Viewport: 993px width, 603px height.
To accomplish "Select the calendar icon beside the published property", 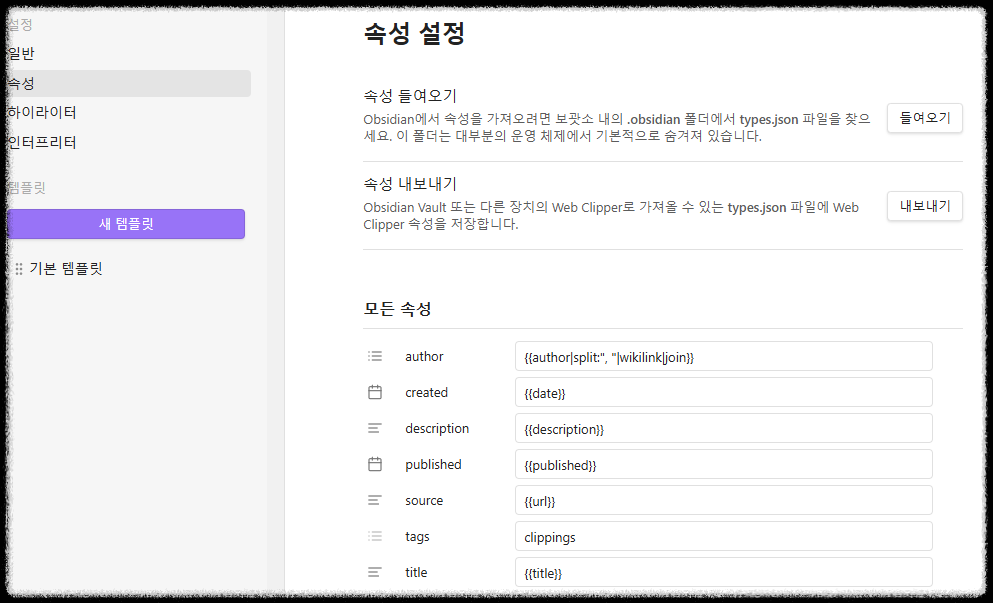I will (x=375, y=463).
